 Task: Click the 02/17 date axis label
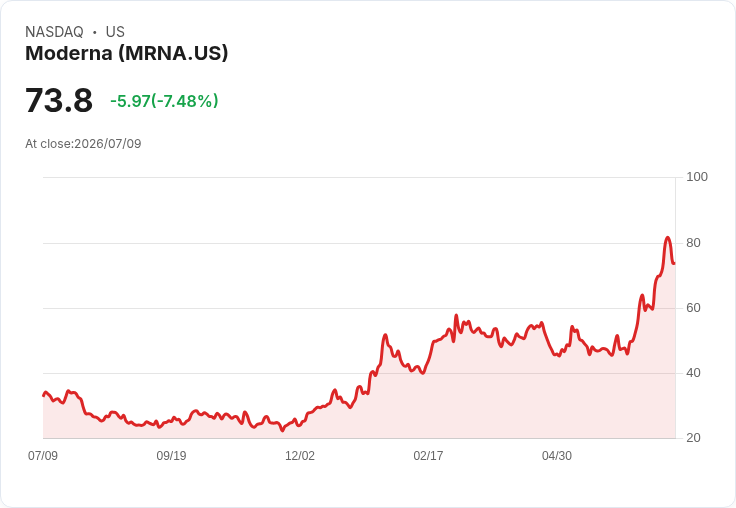point(428,455)
